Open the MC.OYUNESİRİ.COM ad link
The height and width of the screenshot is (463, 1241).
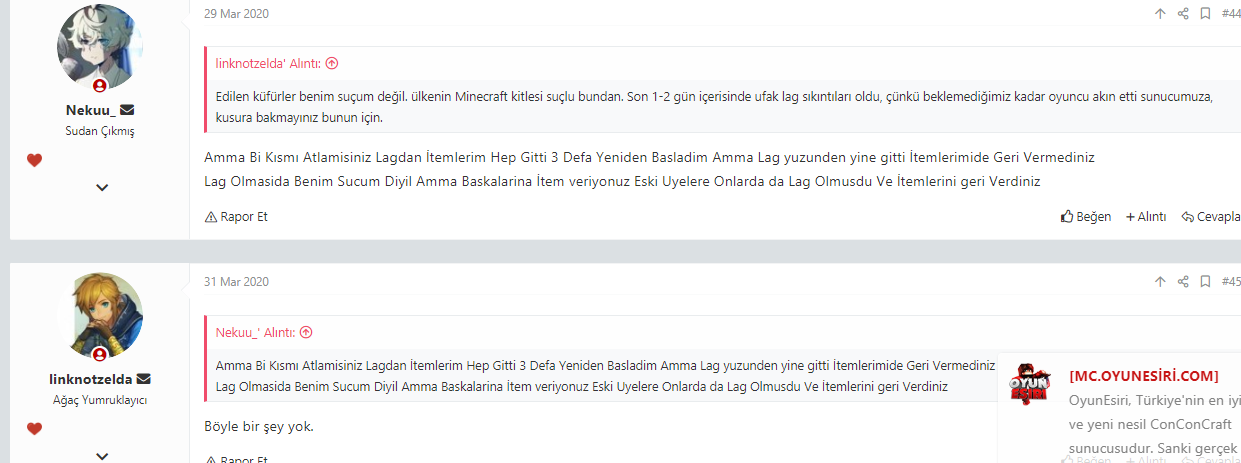tap(1144, 376)
